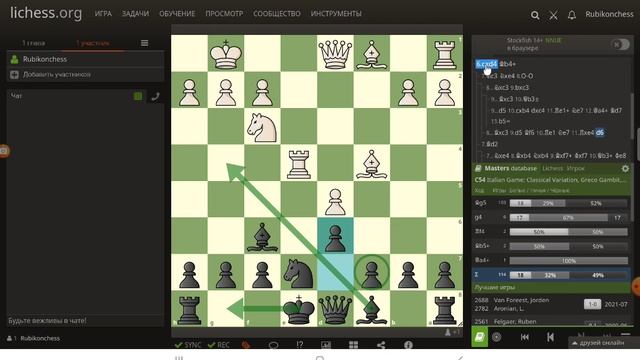Open the comment bubble icon
640x360 pixels.
(273, 345)
